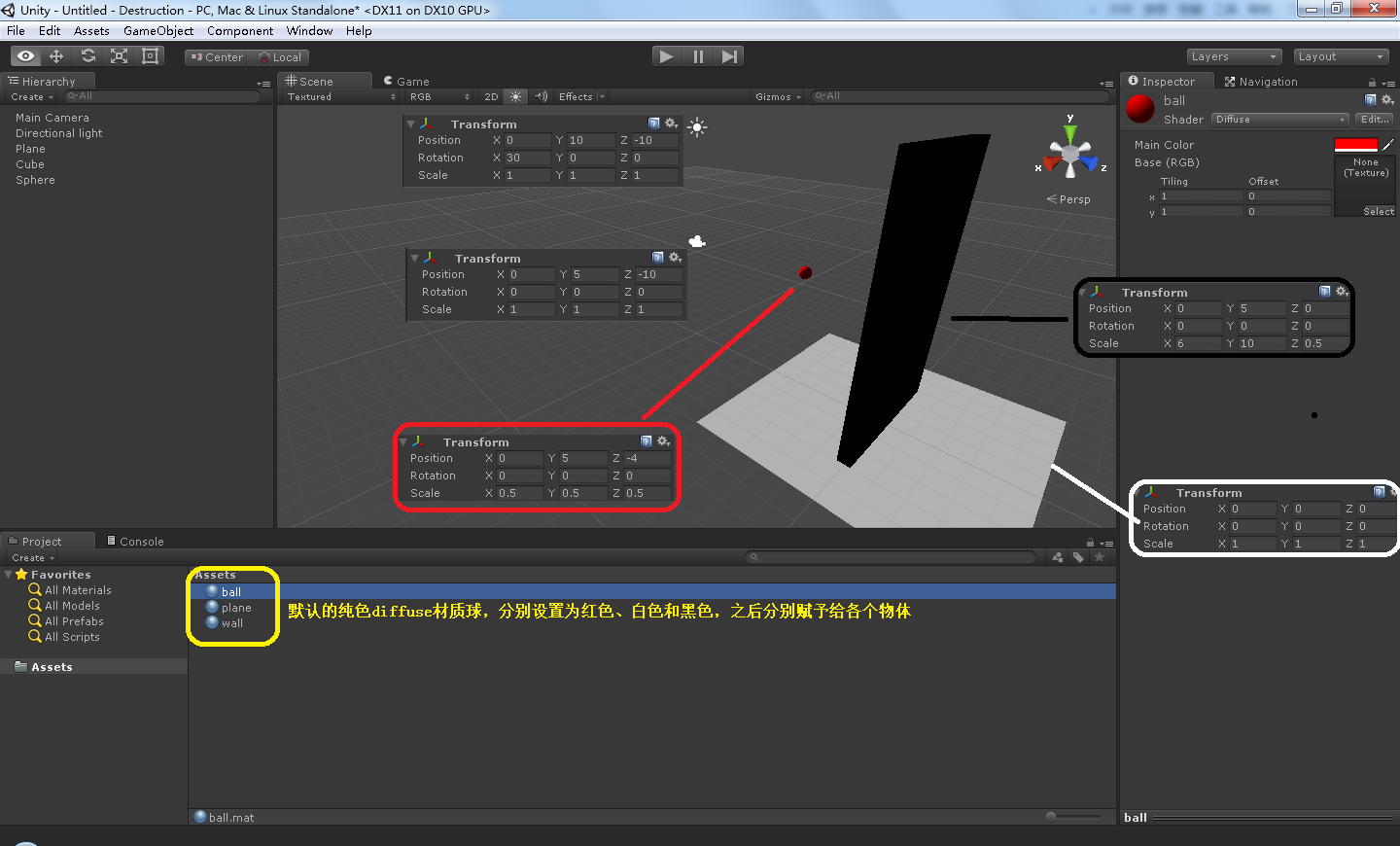
Task: Click Project search by Label icon
Action: pyautogui.click(x=1078, y=557)
